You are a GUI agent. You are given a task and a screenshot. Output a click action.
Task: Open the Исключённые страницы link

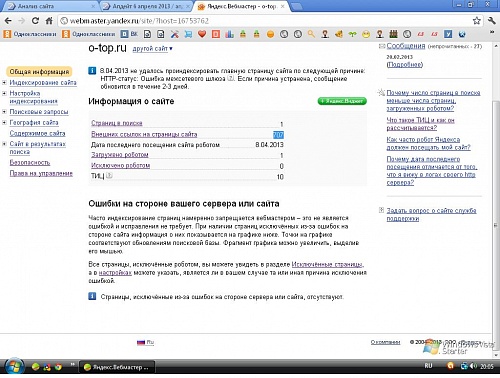pyautogui.click(x=327, y=264)
